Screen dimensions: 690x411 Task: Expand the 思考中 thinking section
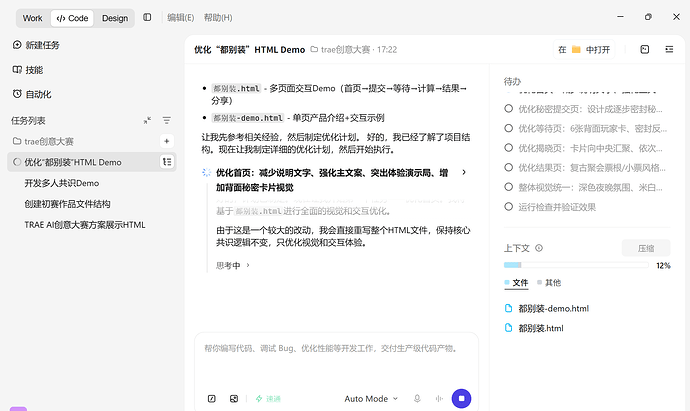tap(233, 265)
